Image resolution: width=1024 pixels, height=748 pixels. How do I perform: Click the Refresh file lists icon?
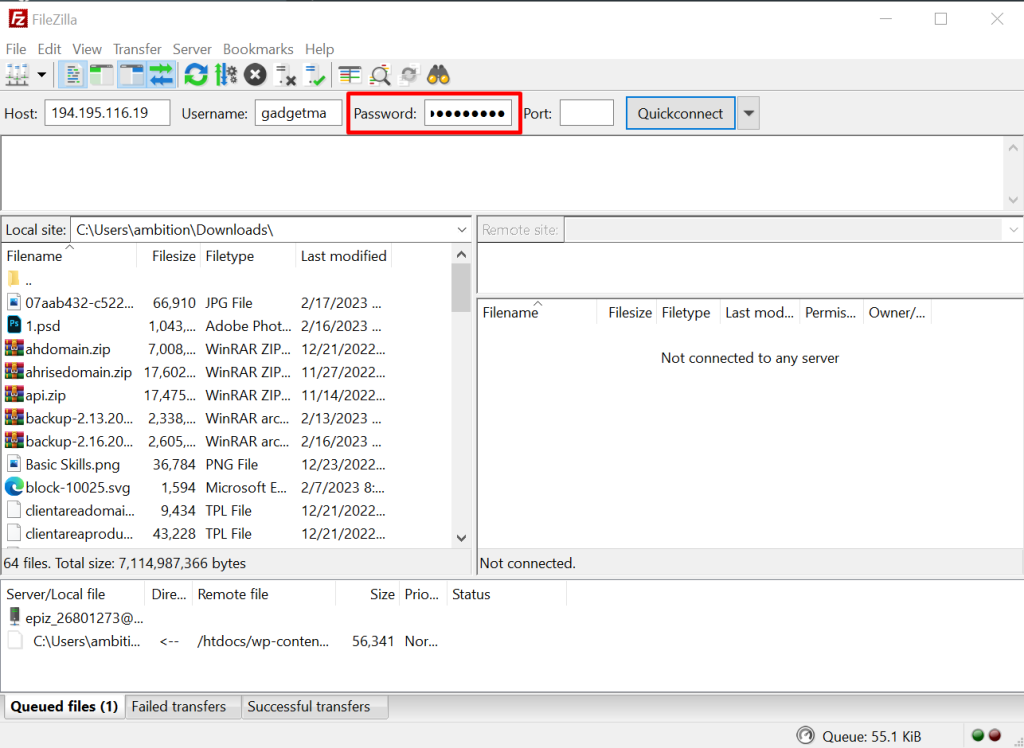point(196,75)
